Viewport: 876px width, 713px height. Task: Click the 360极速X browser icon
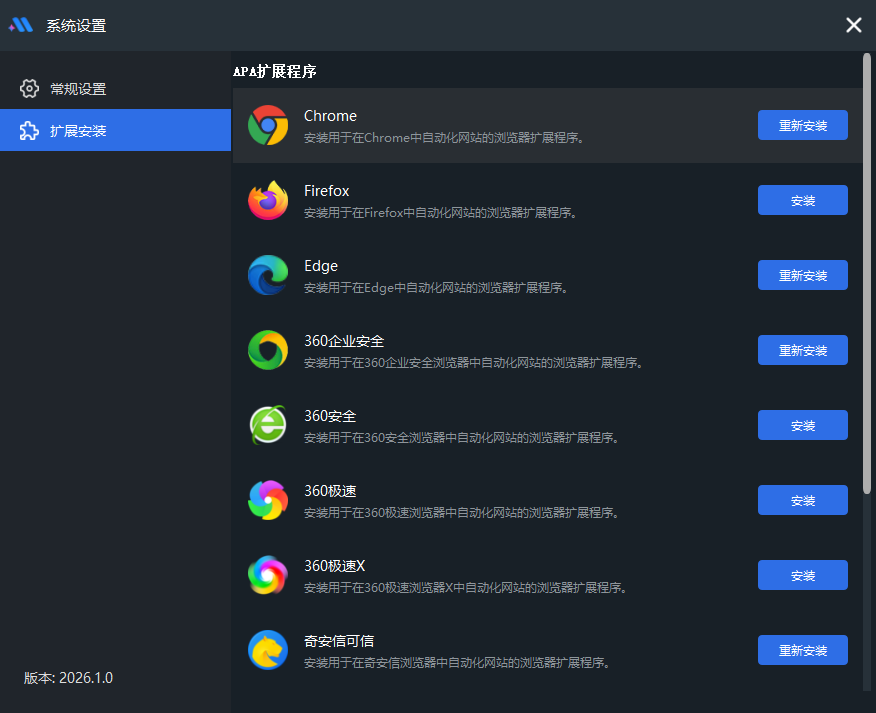coord(268,575)
